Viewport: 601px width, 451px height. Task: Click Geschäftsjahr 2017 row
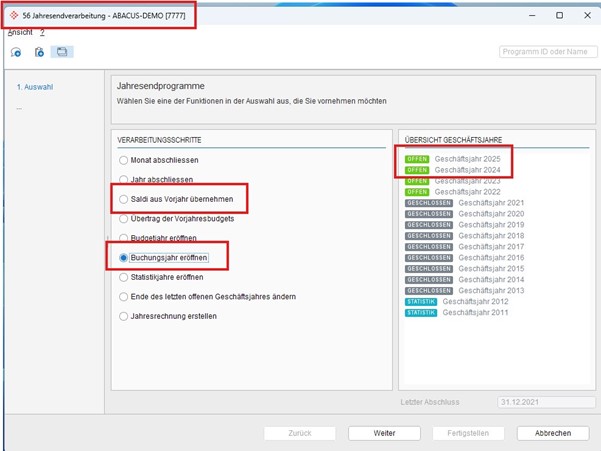465,247
